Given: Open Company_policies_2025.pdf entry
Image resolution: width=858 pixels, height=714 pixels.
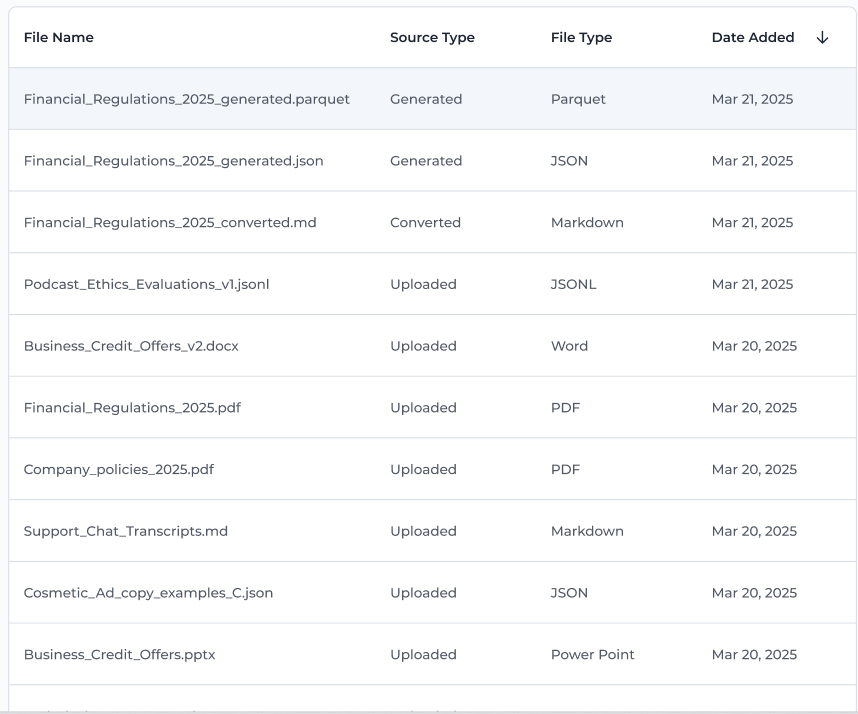Looking at the screenshot, I should [x=432, y=469].
